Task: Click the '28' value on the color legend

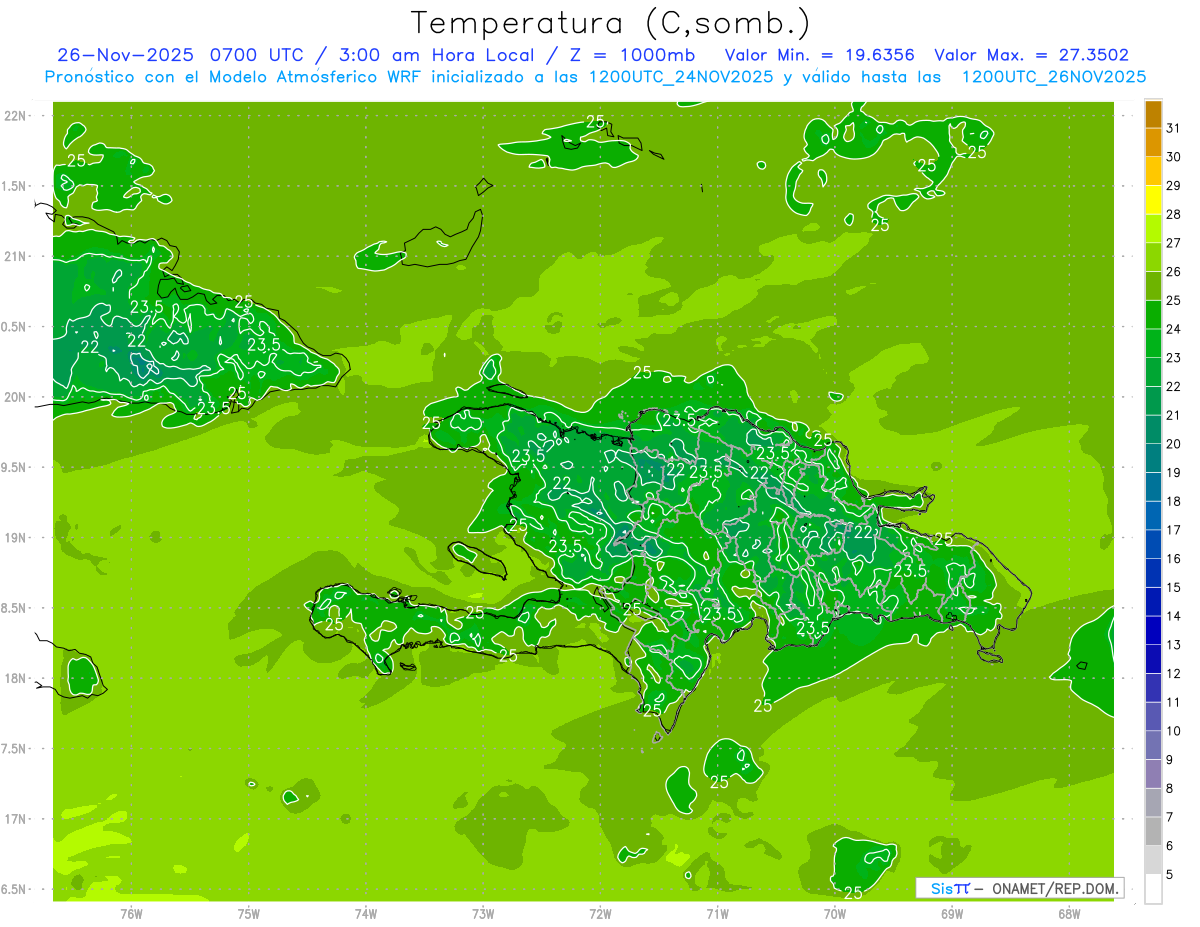Action: point(1174,214)
